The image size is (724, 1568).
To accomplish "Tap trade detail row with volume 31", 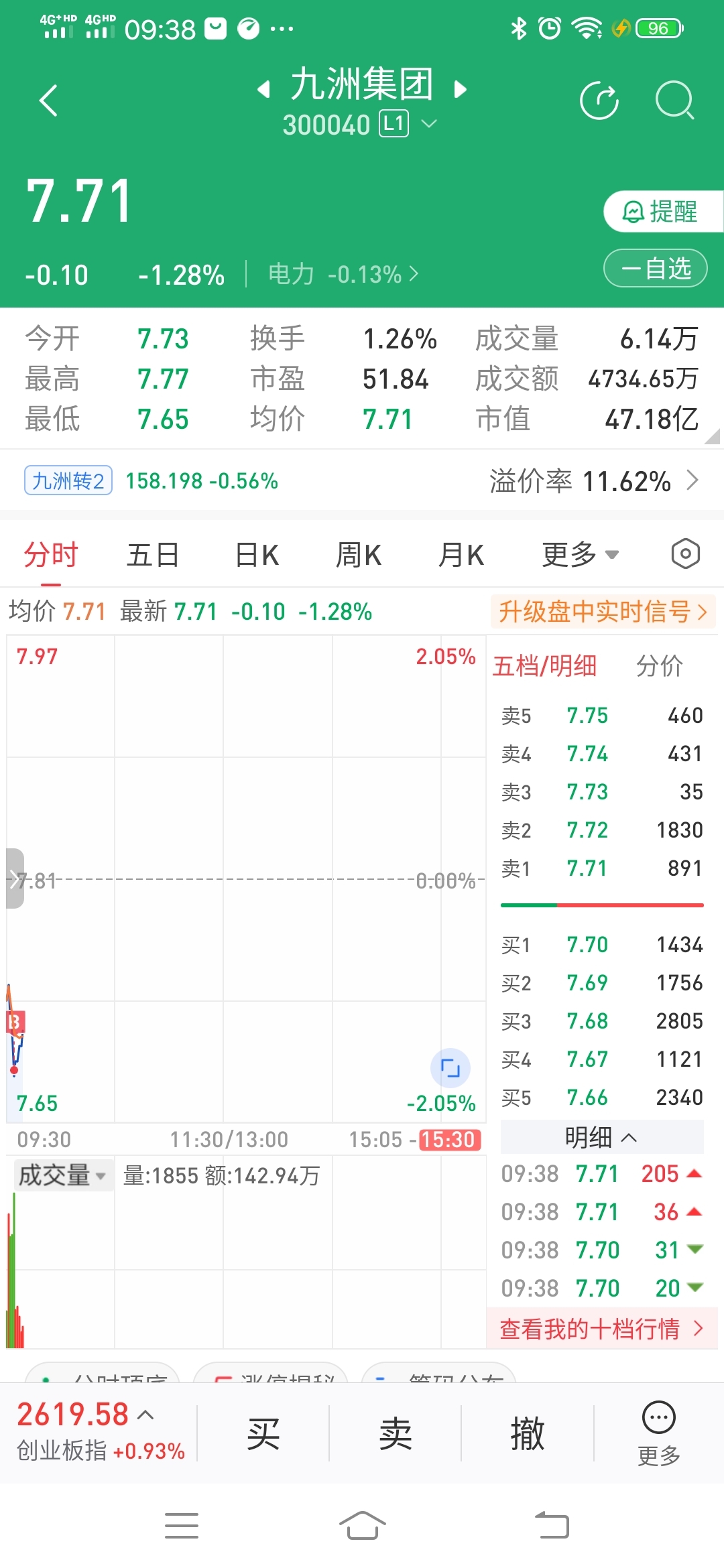I will pyautogui.click(x=601, y=1250).
